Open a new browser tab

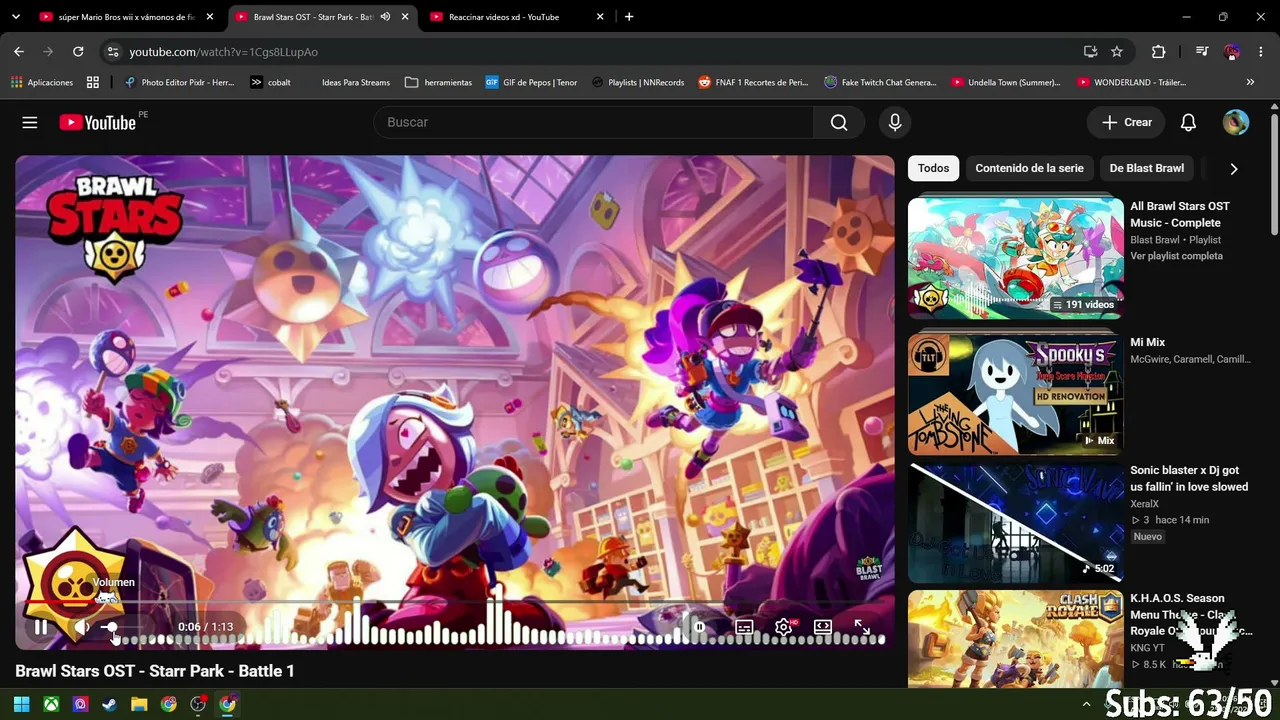[x=629, y=17]
